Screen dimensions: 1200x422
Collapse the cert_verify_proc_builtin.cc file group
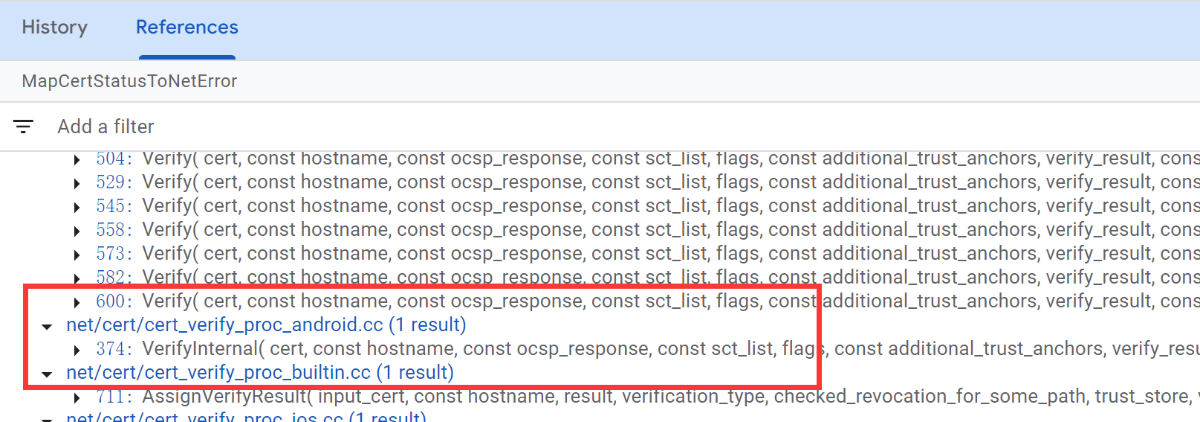(x=46, y=373)
